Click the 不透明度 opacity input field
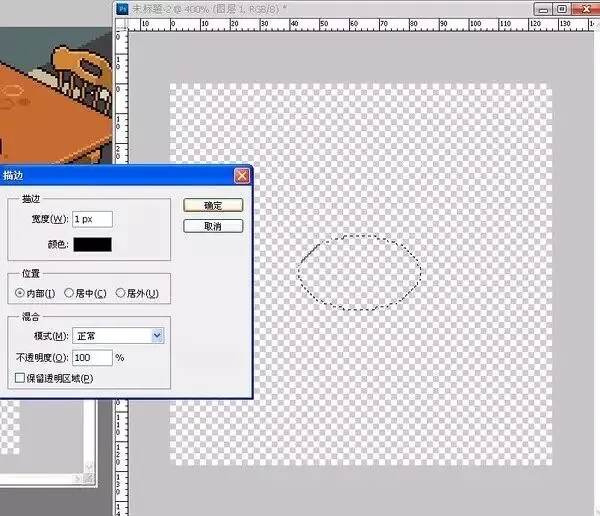Viewport: 600px width, 516px height. pyautogui.click(x=92, y=358)
